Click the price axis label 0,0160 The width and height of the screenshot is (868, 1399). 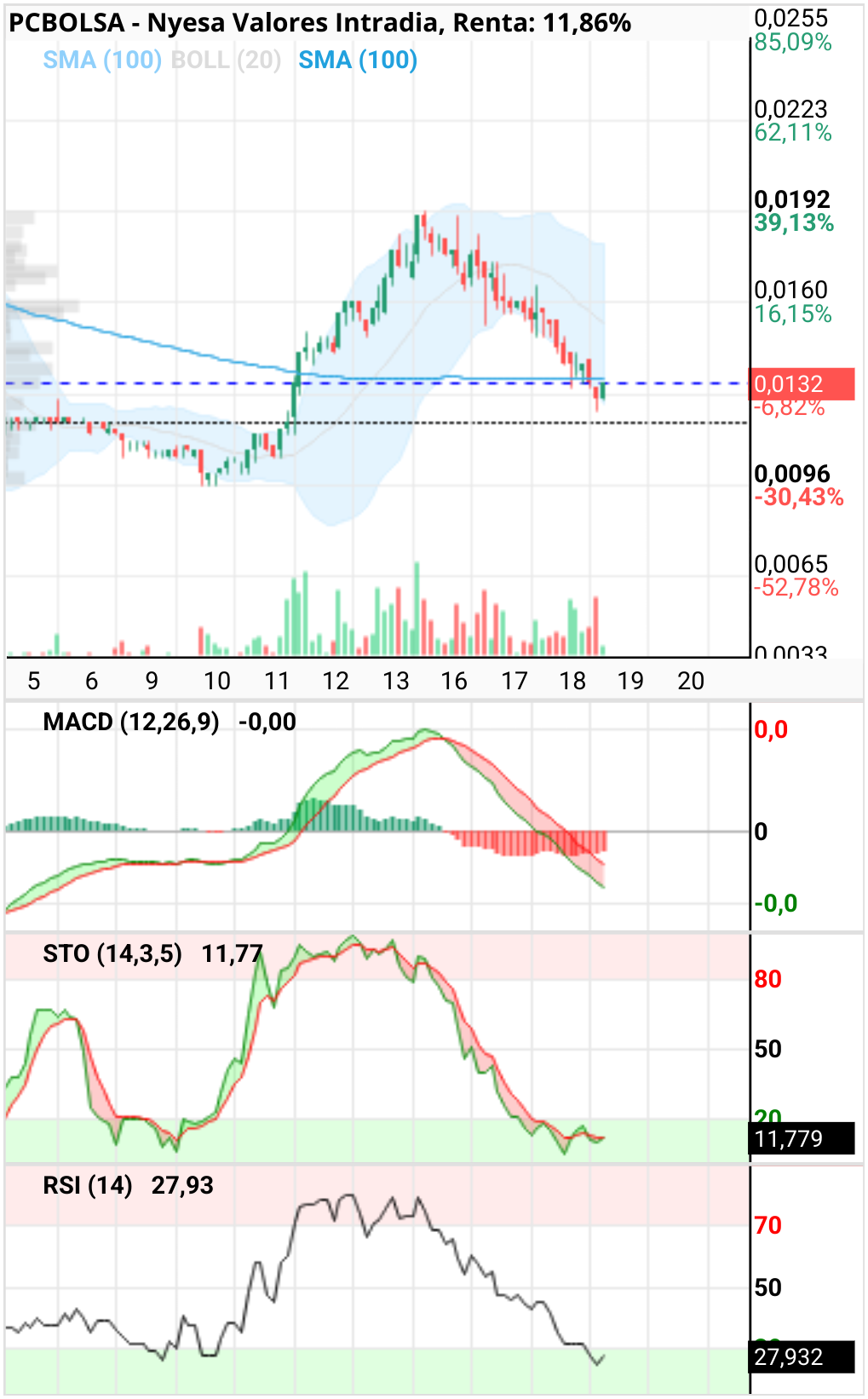[790, 290]
